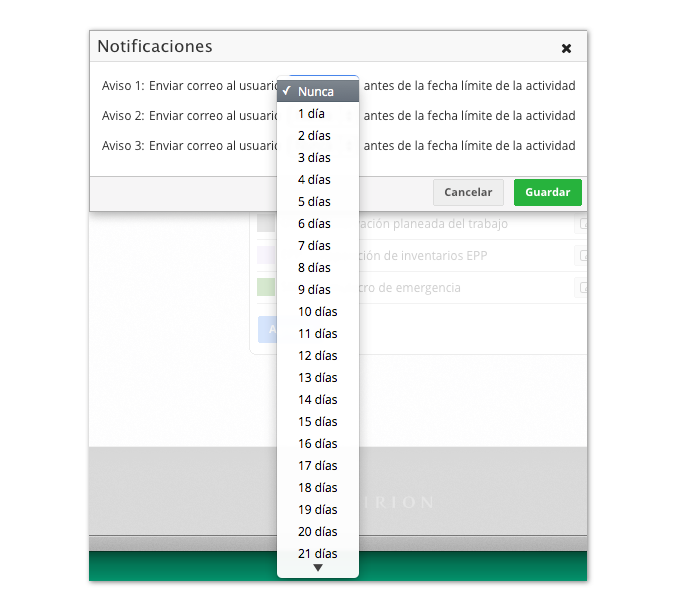Choose '19 días' in the dropdown

tap(318, 509)
